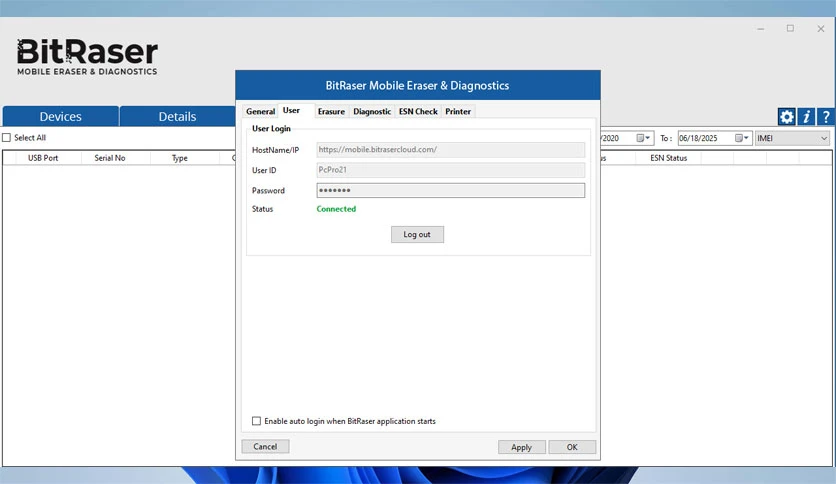Open the help question mark icon
The width and height of the screenshot is (836, 484).
pos(825,117)
